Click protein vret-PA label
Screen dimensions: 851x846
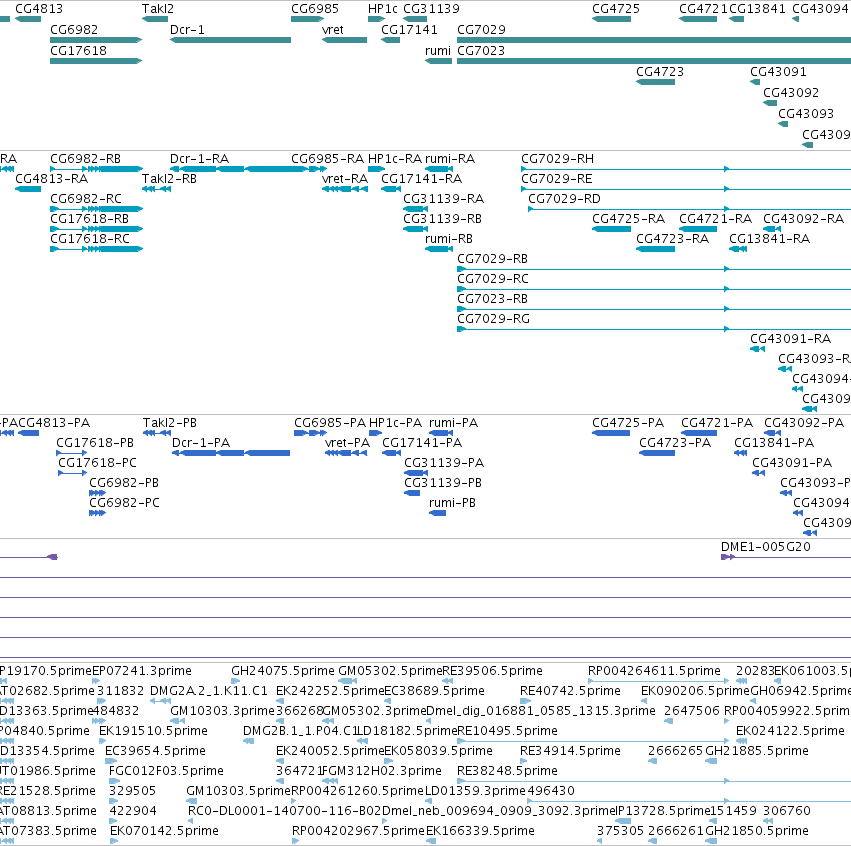(x=347, y=443)
